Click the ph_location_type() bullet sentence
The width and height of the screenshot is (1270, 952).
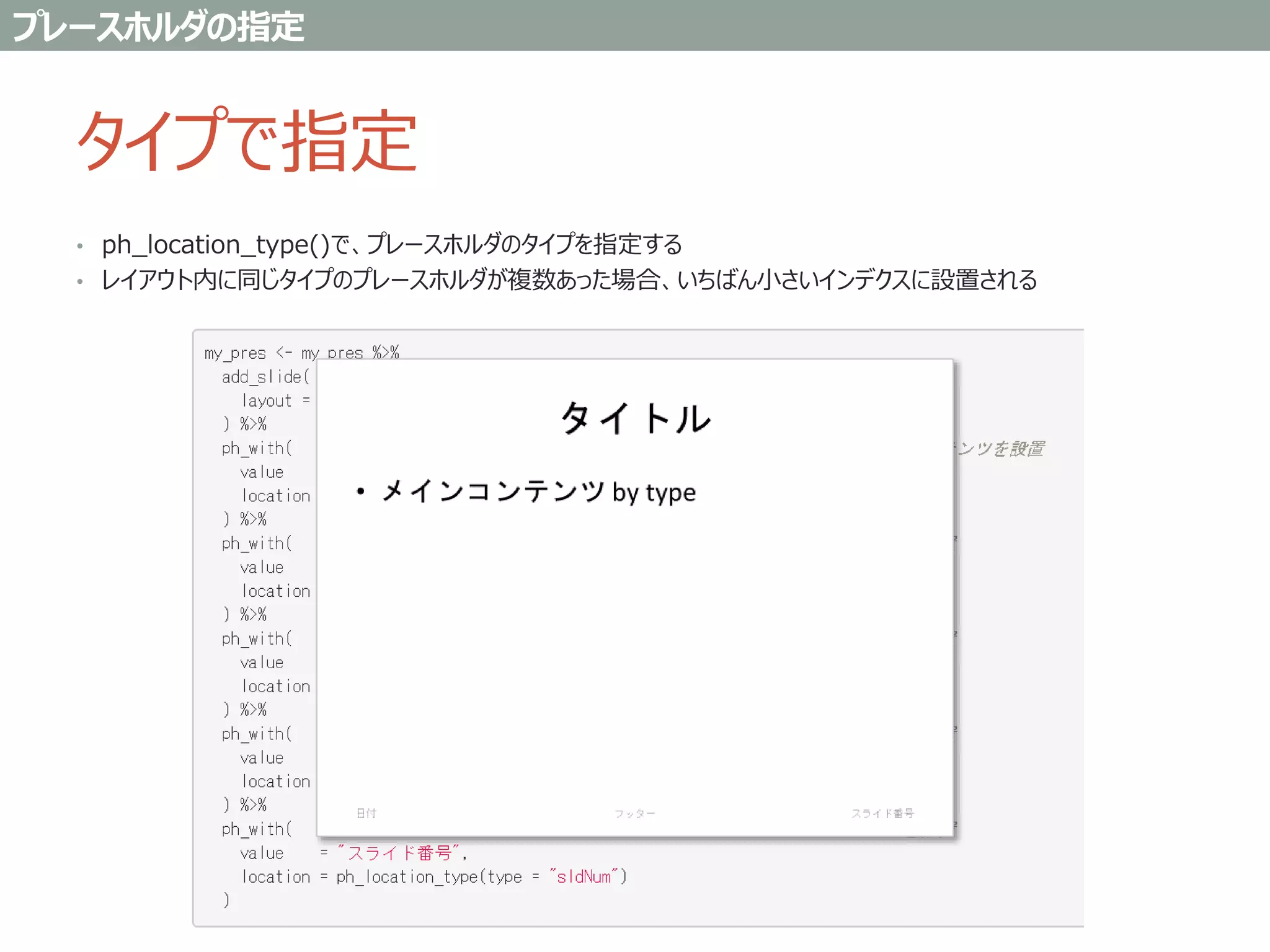pyautogui.click(x=392, y=244)
